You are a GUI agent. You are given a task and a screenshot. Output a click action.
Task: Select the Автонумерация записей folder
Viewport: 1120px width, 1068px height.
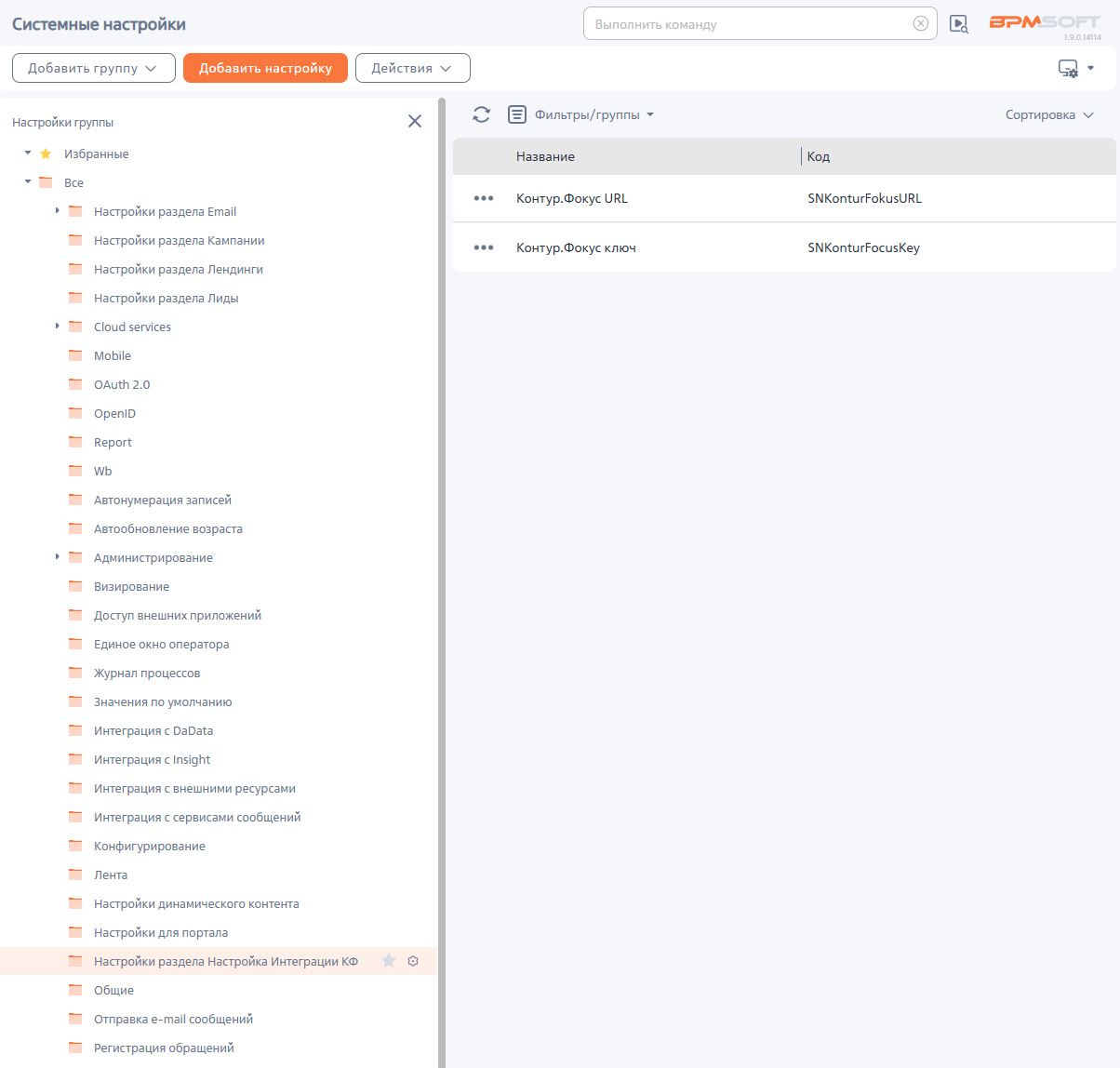[x=163, y=500]
